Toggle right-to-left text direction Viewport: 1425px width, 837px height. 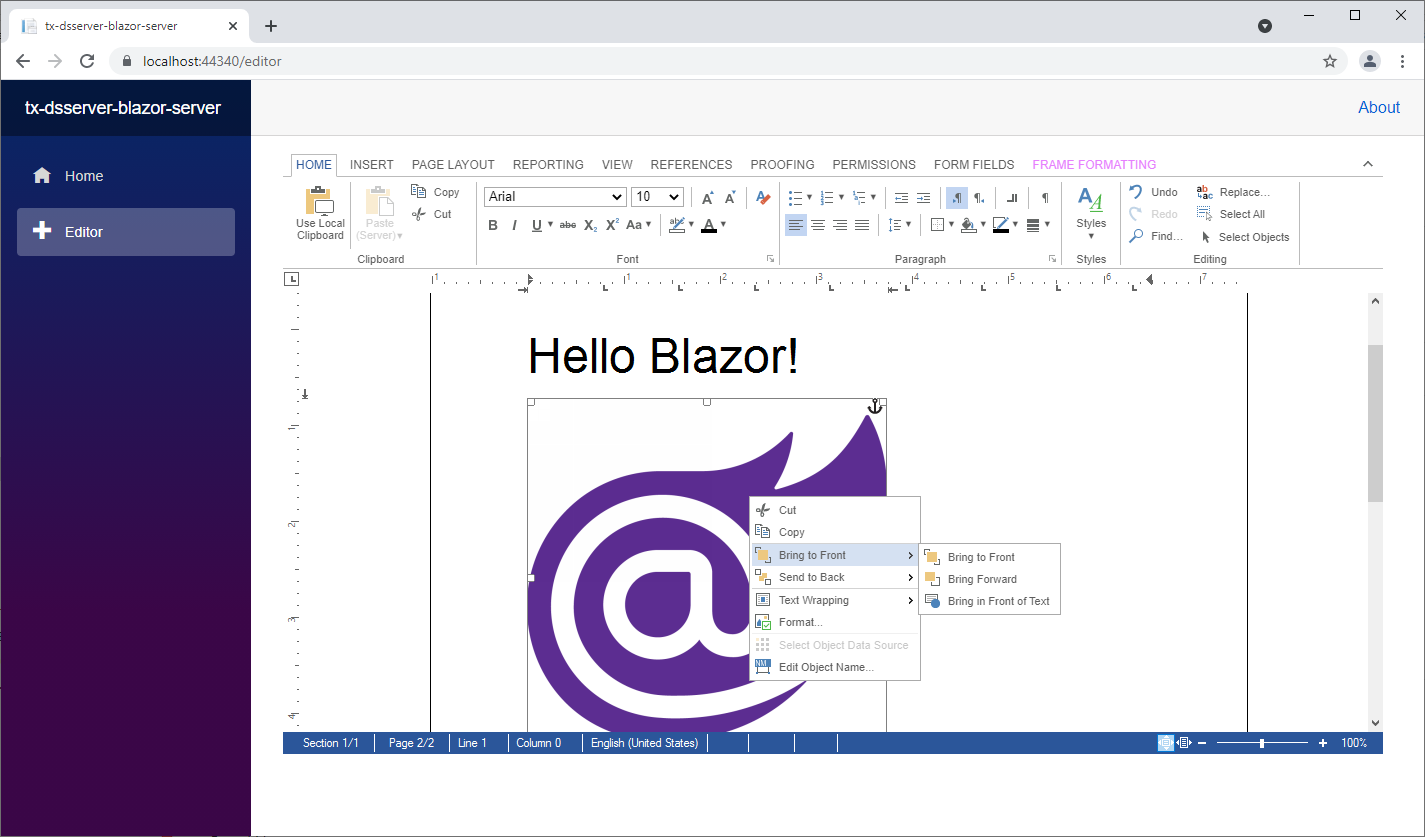coord(980,197)
